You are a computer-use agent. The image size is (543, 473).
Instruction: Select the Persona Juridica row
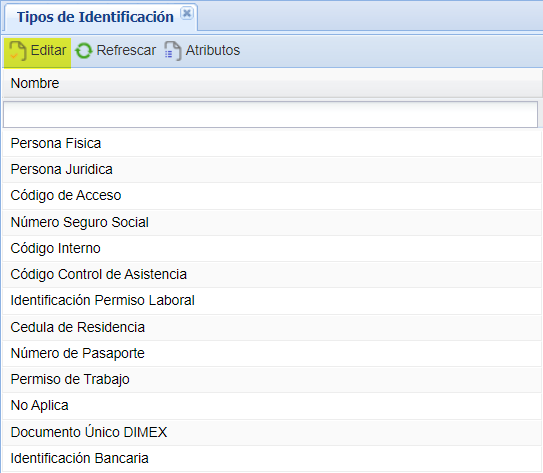tap(272, 169)
